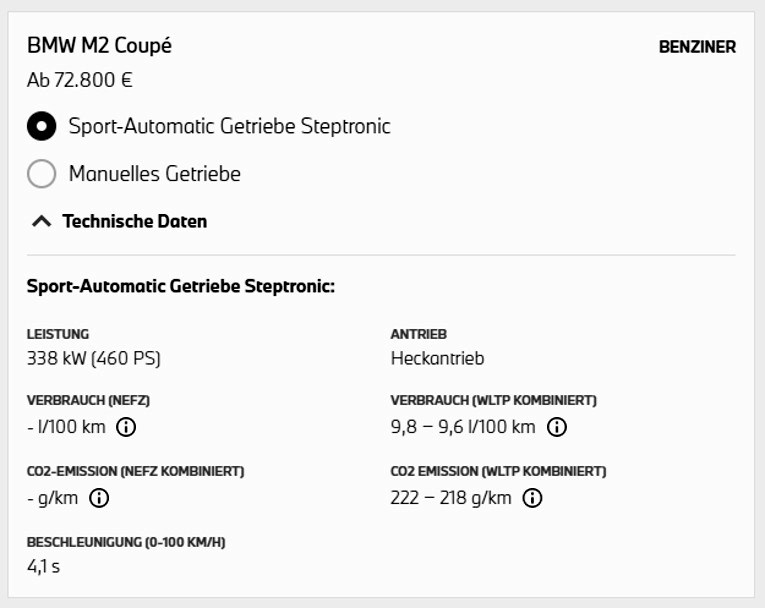Click the Manuelles Getriebe option label

point(155,174)
